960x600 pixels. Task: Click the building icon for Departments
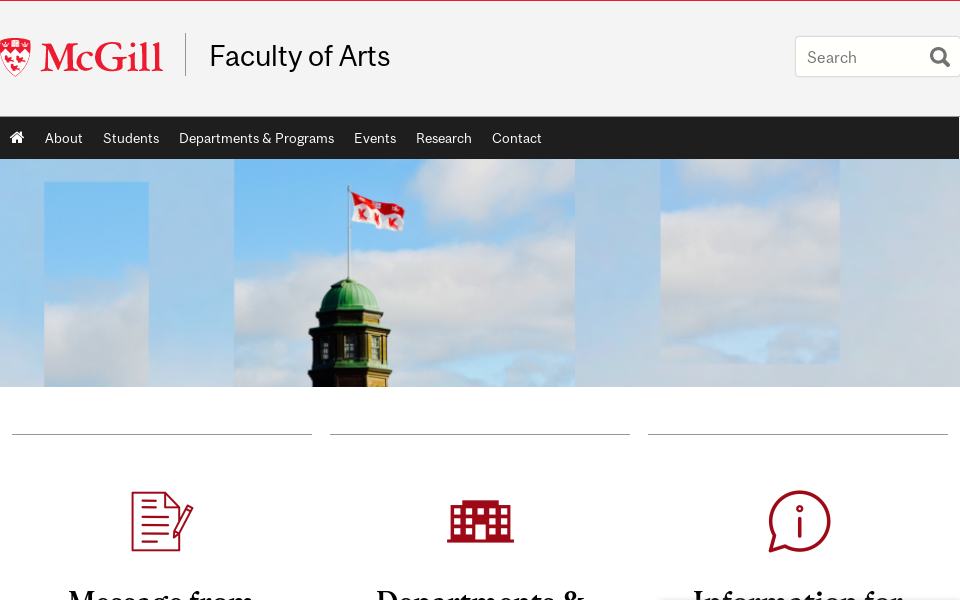pos(480,521)
